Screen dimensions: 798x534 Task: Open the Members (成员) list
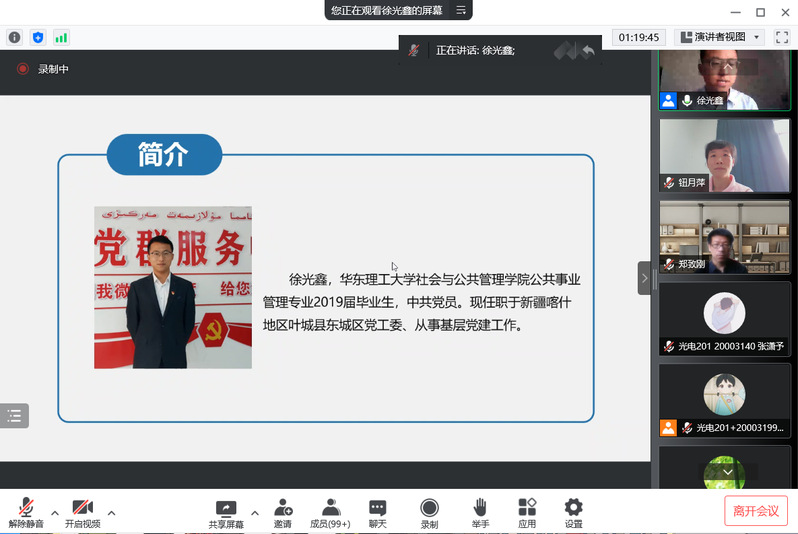(x=330, y=512)
